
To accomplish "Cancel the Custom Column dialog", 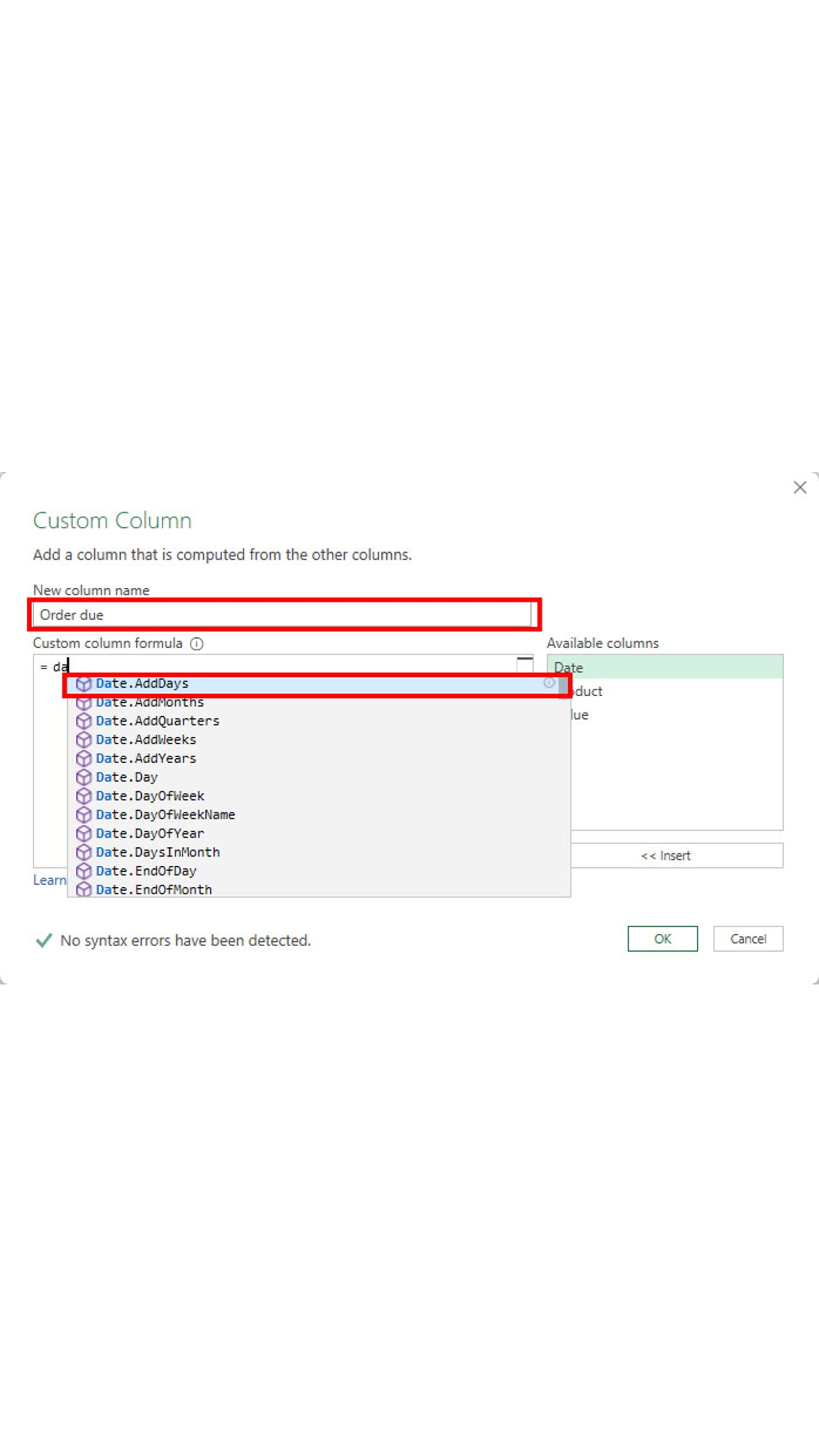I will pos(748,939).
